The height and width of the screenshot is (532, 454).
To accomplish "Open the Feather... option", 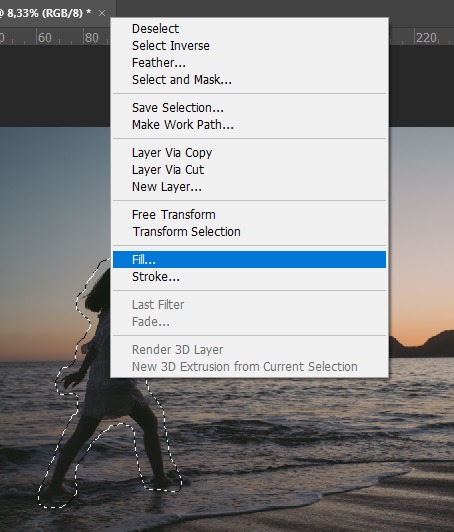I will (249, 63).
